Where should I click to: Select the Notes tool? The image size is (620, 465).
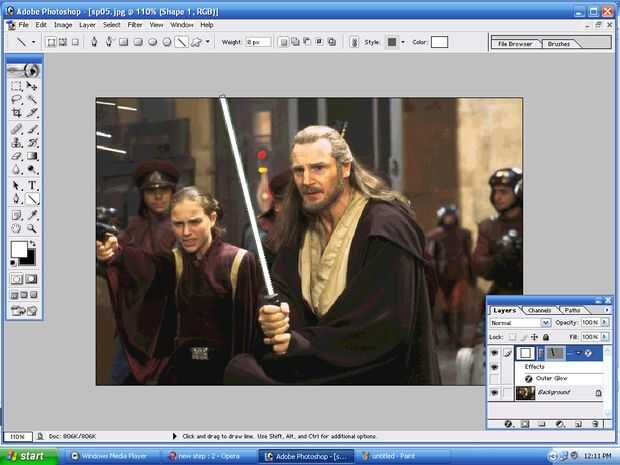(x=16, y=215)
